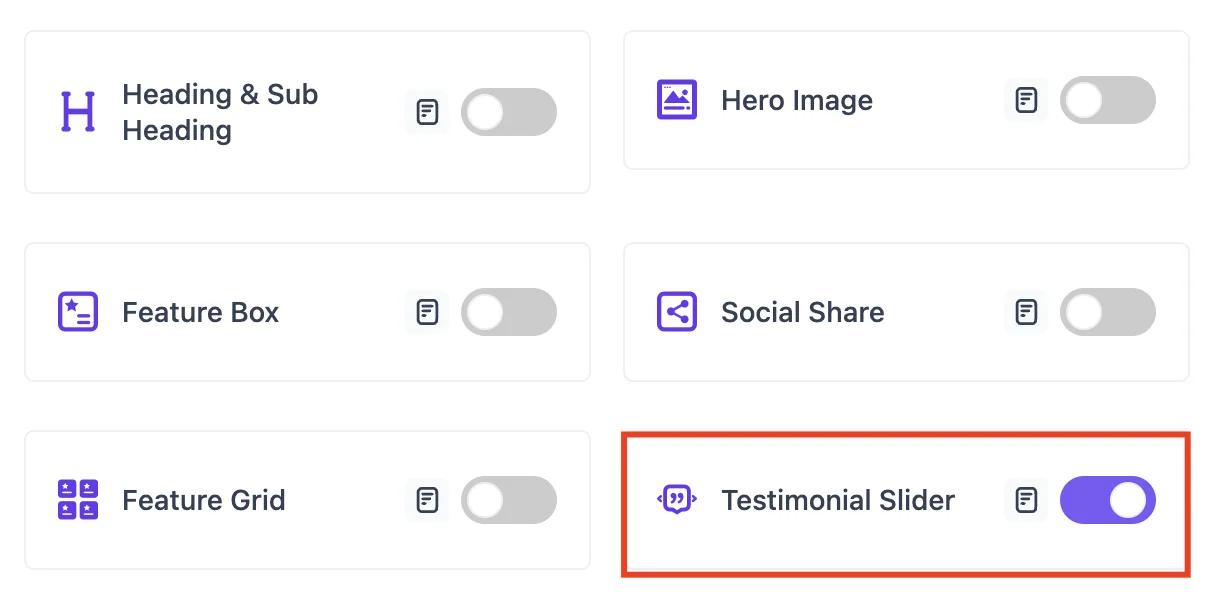Disable the Testimonial Slider widget

click(x=1107, y=500)
